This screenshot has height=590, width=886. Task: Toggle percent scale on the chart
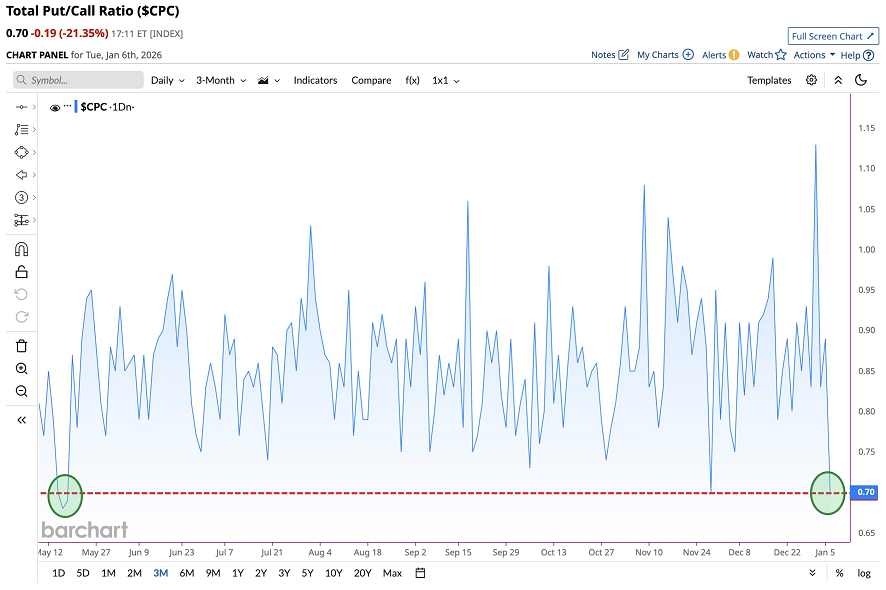[x=839, y=573]
